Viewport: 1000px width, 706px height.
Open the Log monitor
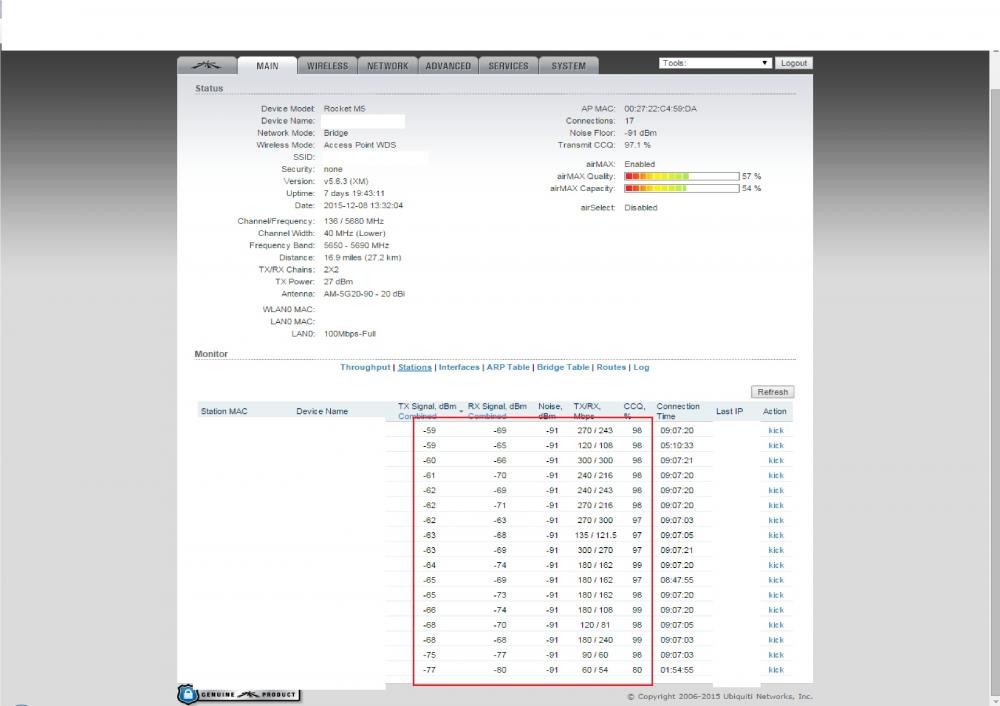(x=641, y=367)
